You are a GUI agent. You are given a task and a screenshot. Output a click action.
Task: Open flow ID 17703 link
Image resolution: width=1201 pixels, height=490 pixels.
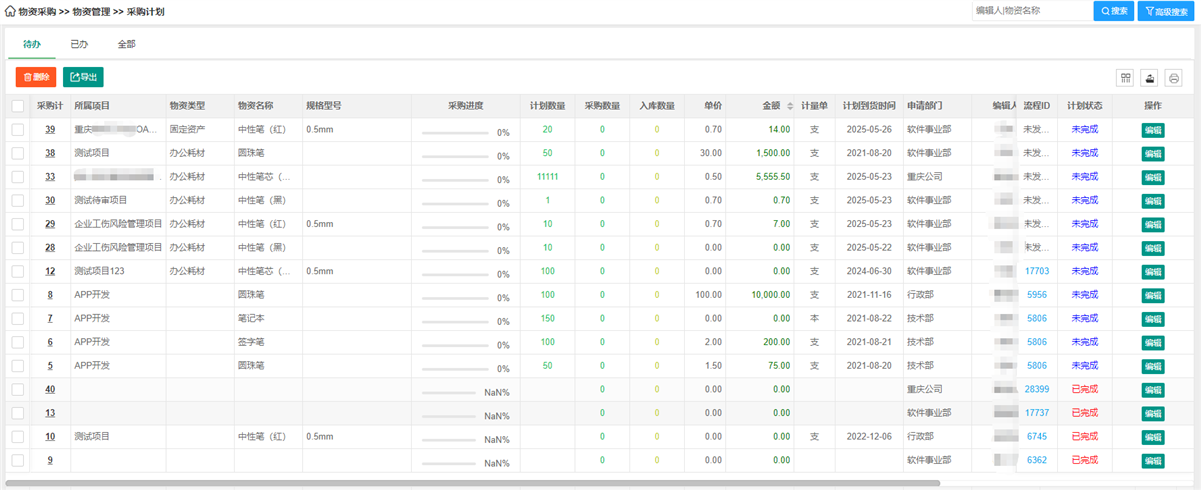pyautogui.click(x=1037, y=271)
